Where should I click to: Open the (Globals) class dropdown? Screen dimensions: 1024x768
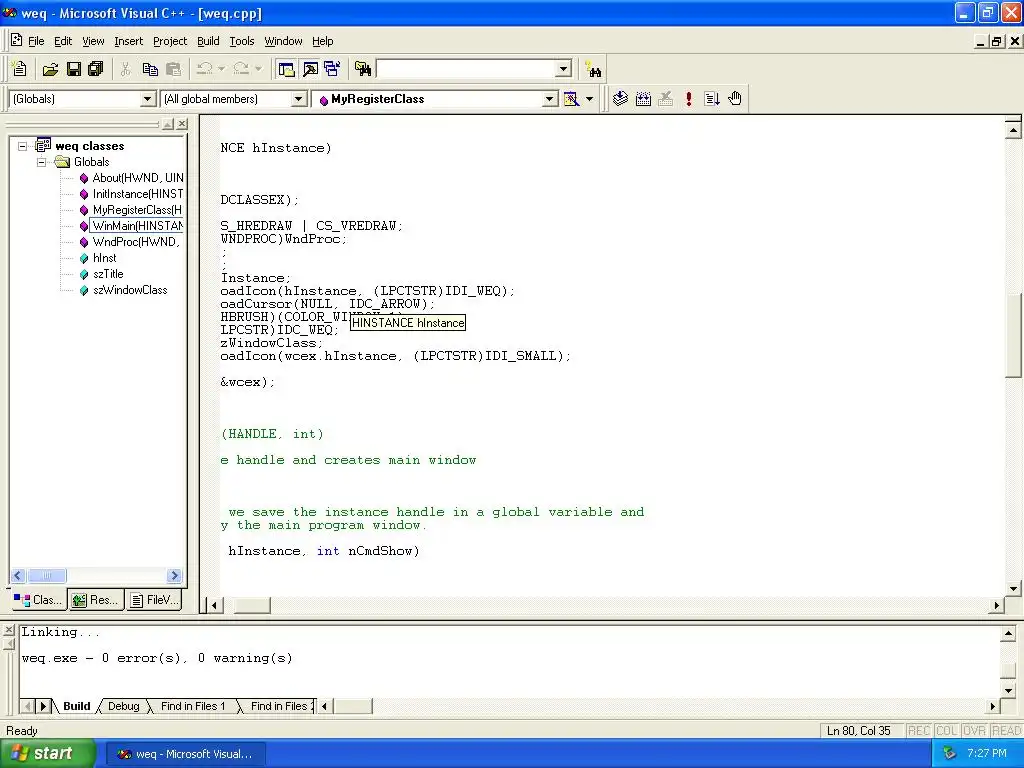148,99
